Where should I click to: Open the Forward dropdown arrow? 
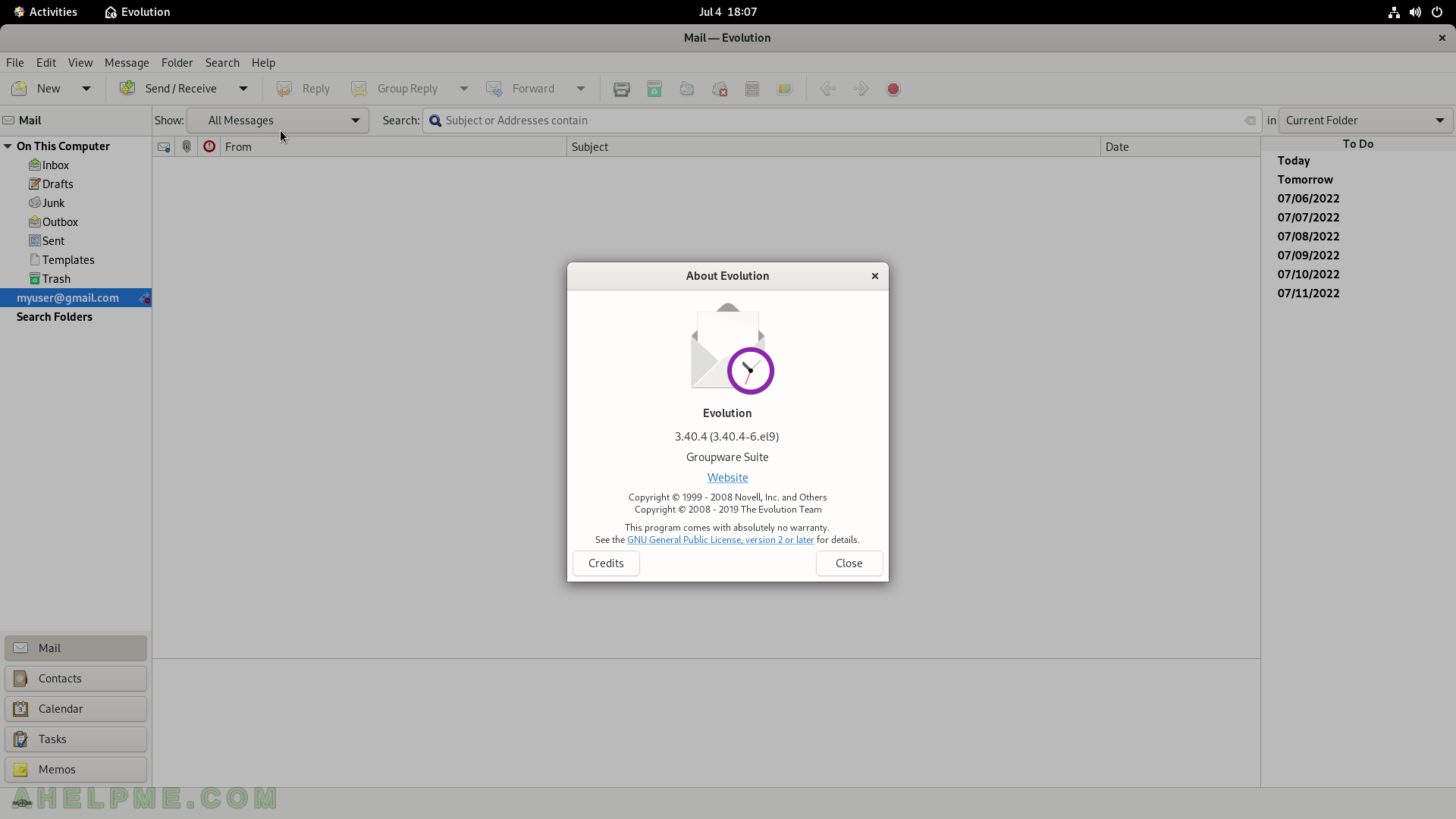point(581,89)
